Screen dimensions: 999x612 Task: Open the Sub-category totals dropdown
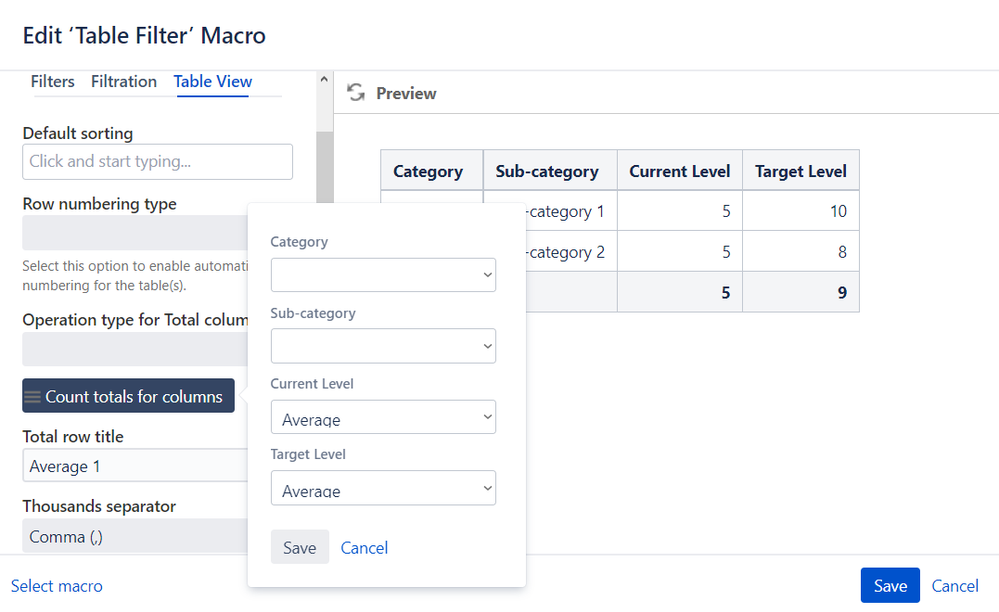(x=383, y=346)
